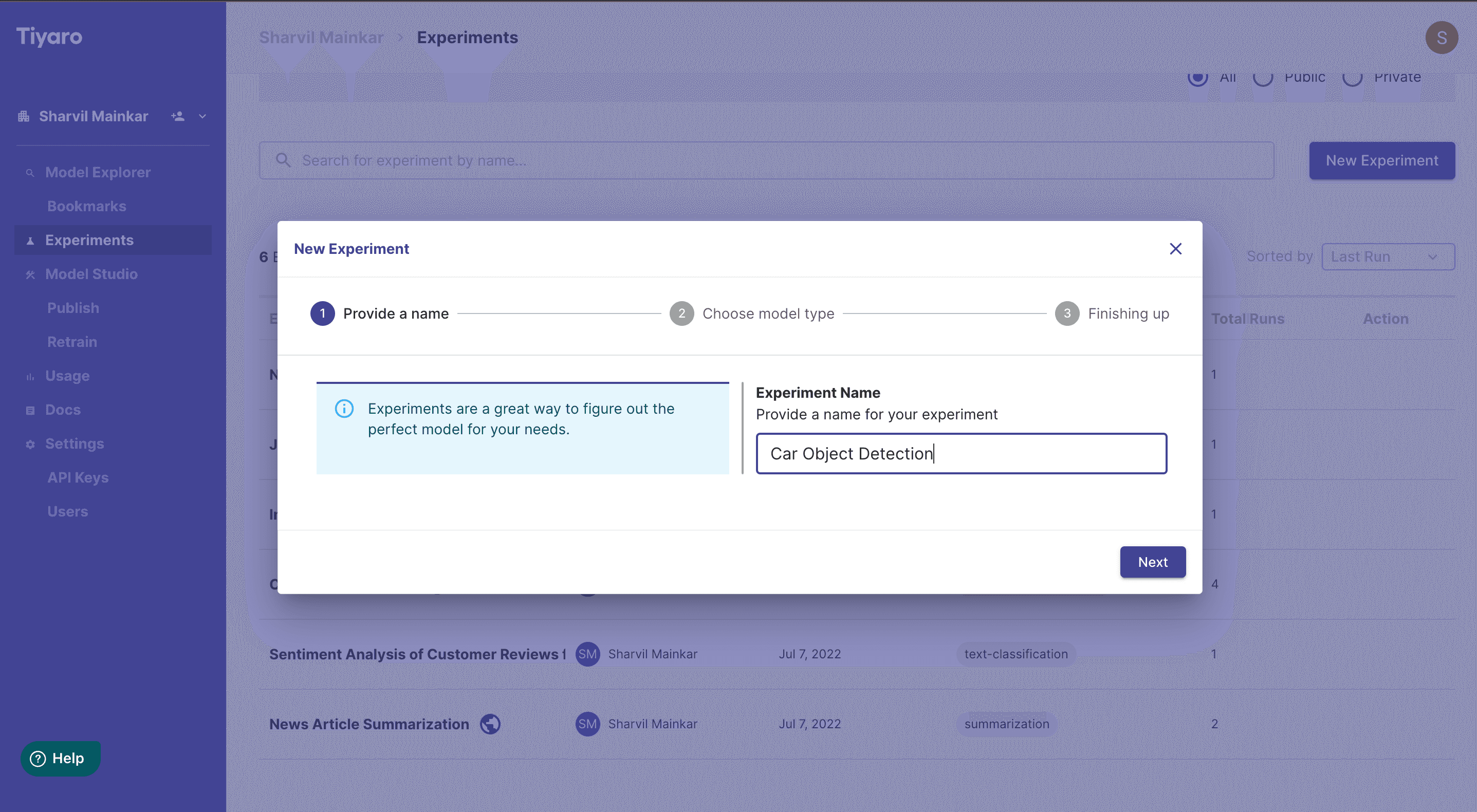1477x812 pixels.
Task: Click the summarization tag
Action: pos(1006,724)
